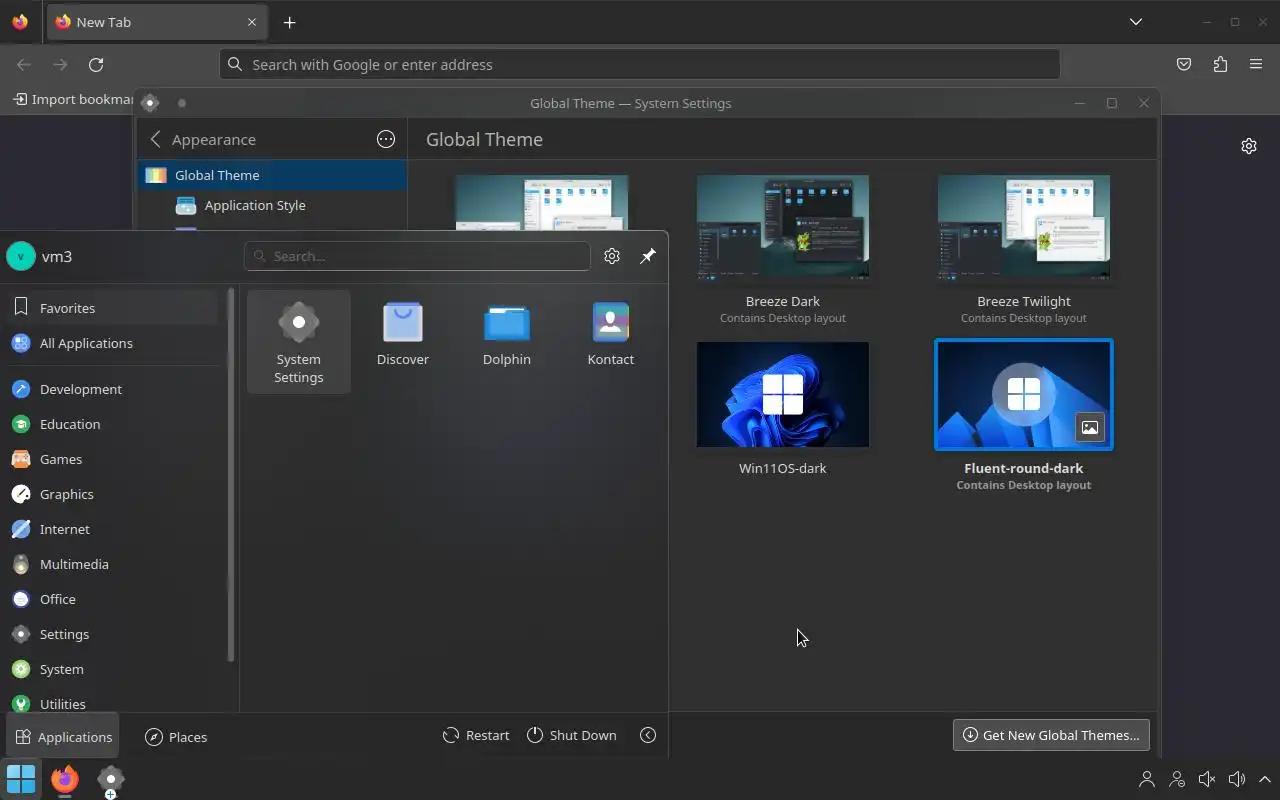Select the System category
The image size is (1280, 800).
[112, 669]
